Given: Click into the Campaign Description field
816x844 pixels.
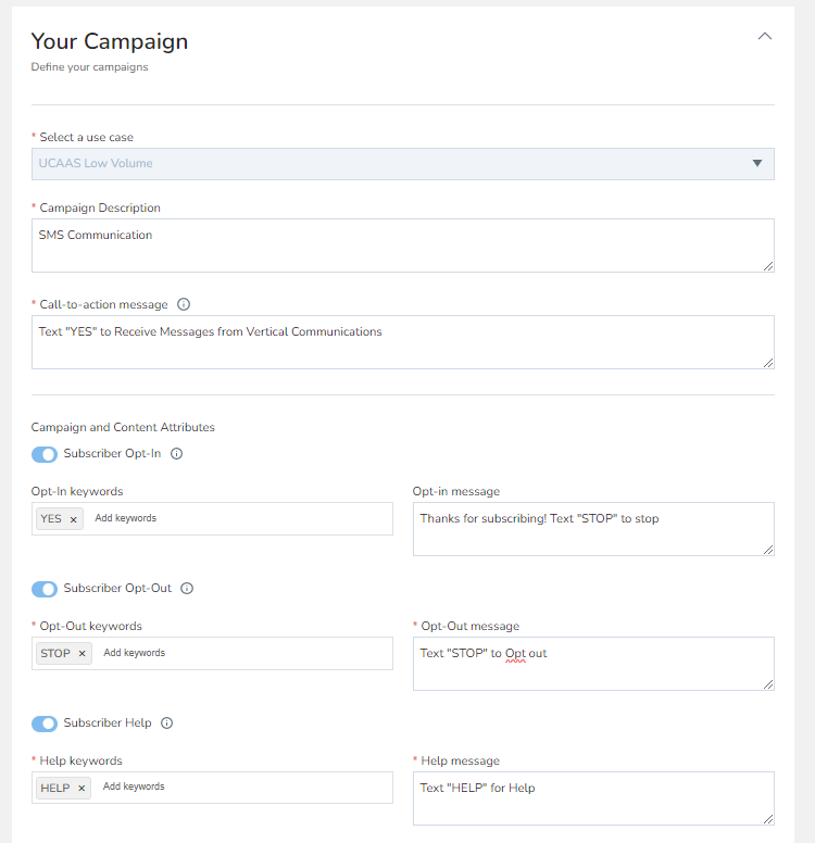Looking at the screenshot, I should 402,245.
